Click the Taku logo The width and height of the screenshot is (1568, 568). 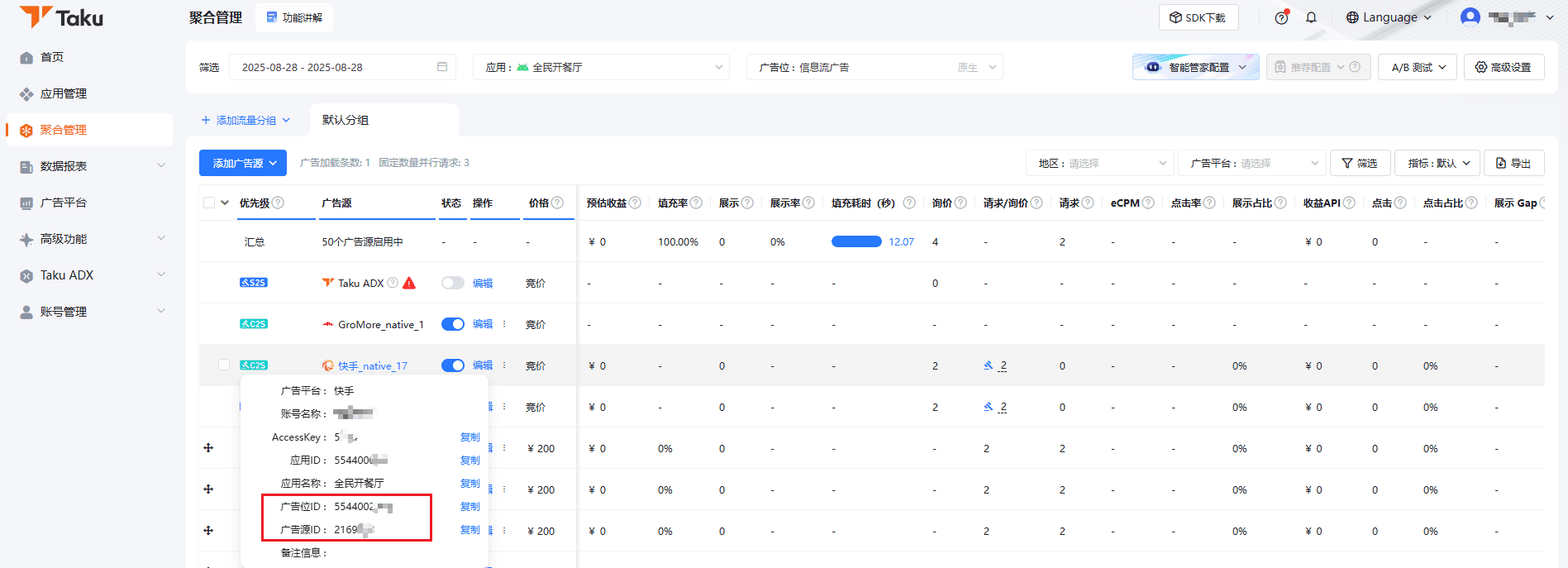coord(61,17)
